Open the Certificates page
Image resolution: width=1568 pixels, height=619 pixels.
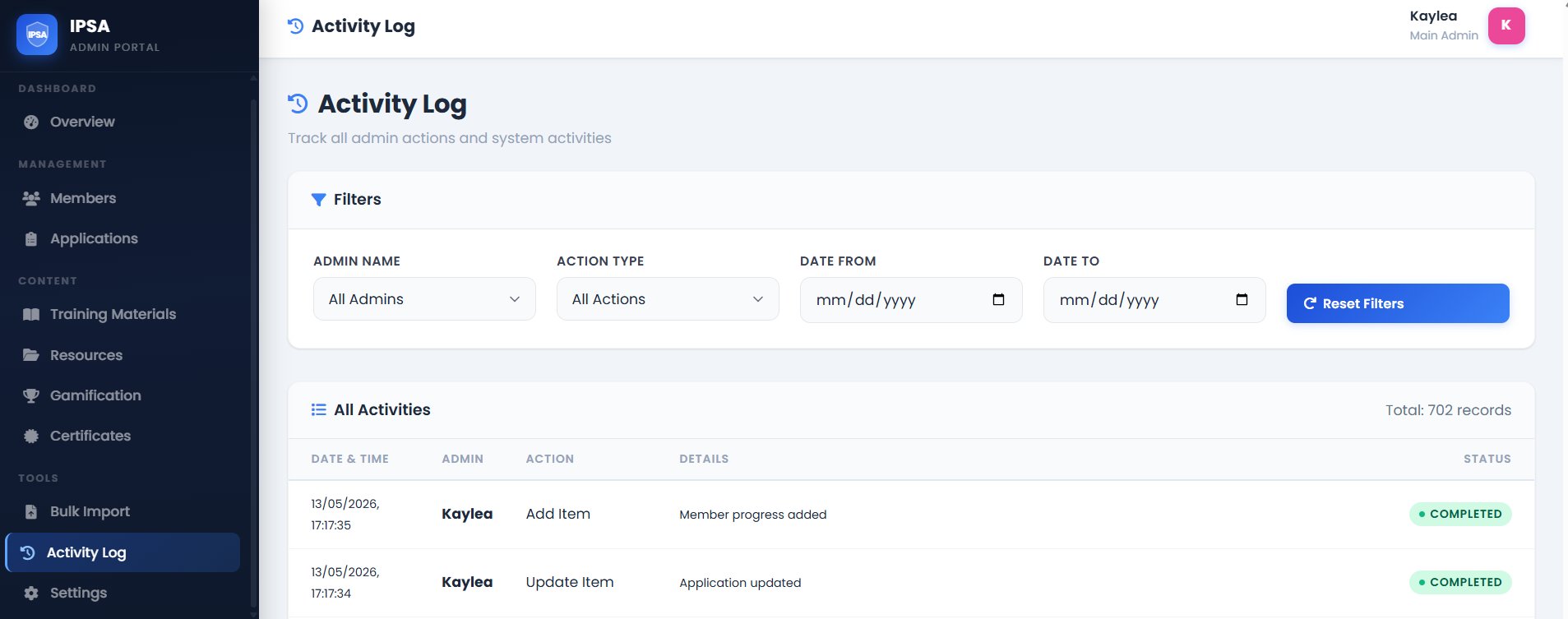(123, 436)
